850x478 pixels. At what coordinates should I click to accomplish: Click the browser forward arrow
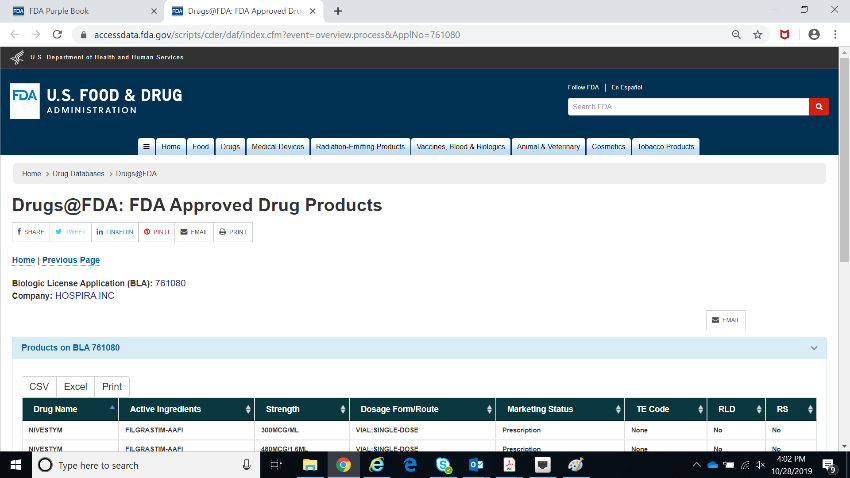click(x=36, y=35)
